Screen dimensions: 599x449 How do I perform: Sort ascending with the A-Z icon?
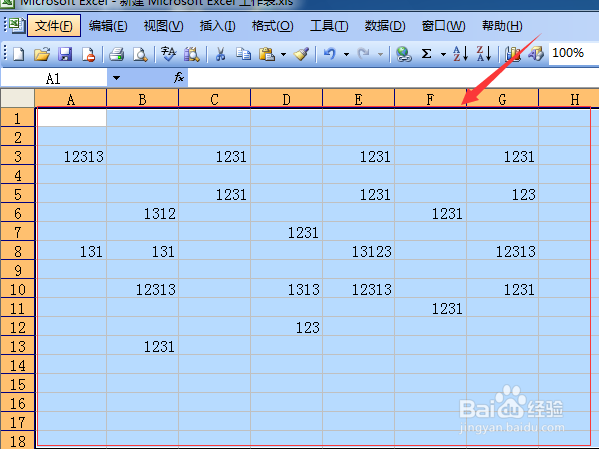(460, 54)
